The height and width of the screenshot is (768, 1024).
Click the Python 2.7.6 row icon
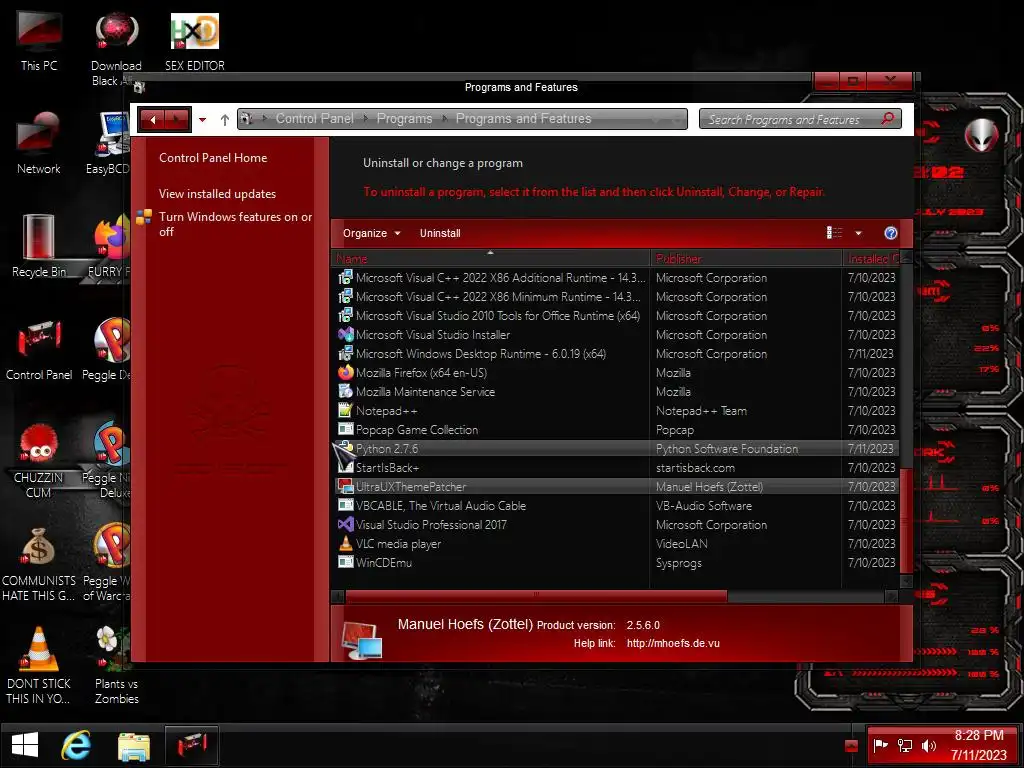coord(345,448)
